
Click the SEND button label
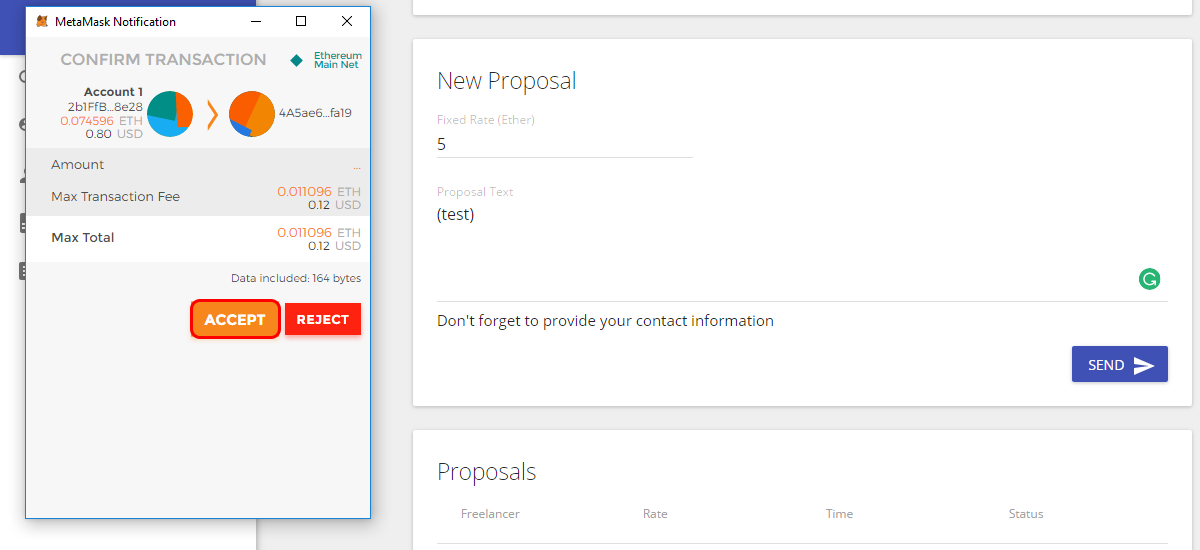click(1106, 366)
